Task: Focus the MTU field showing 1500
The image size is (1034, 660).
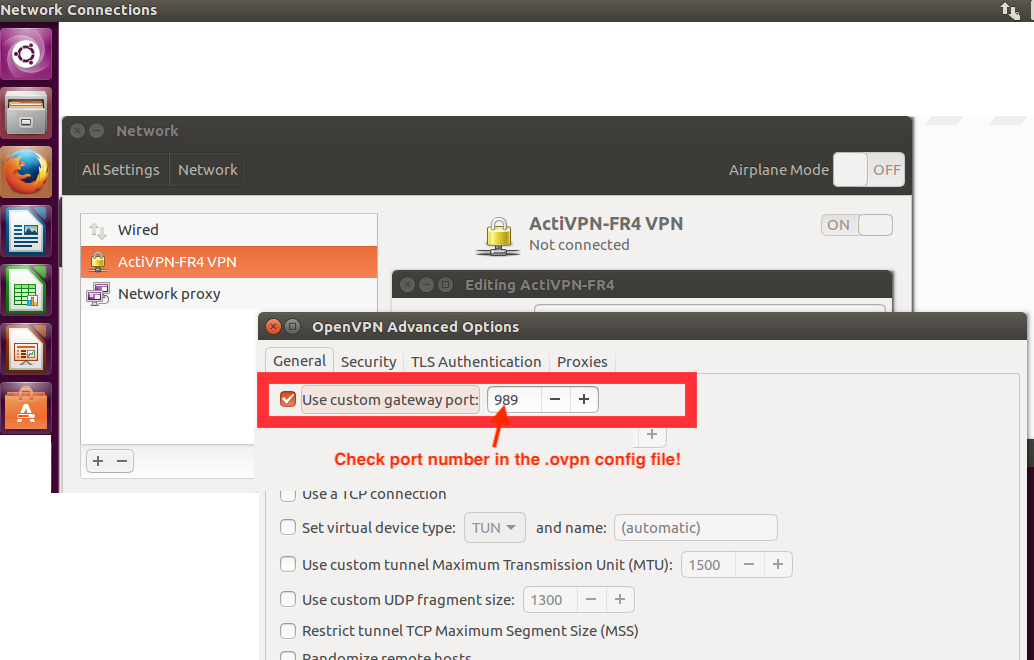Action: [708, 564]
